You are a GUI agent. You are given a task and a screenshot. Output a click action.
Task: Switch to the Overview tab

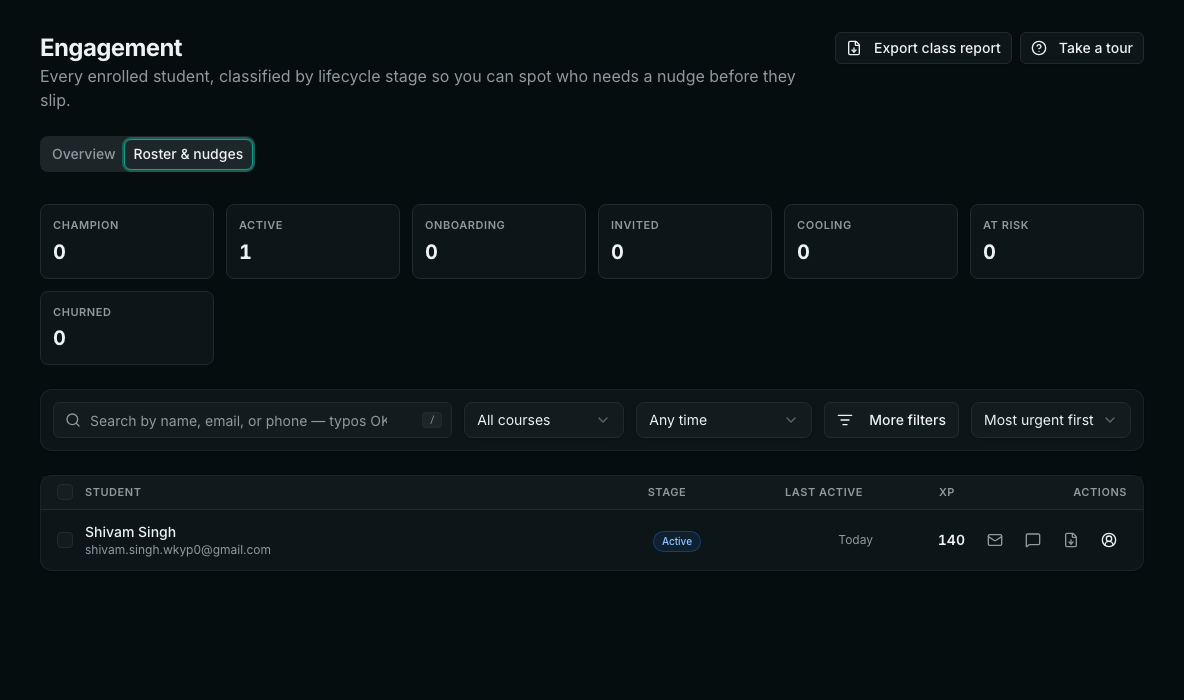83,154
